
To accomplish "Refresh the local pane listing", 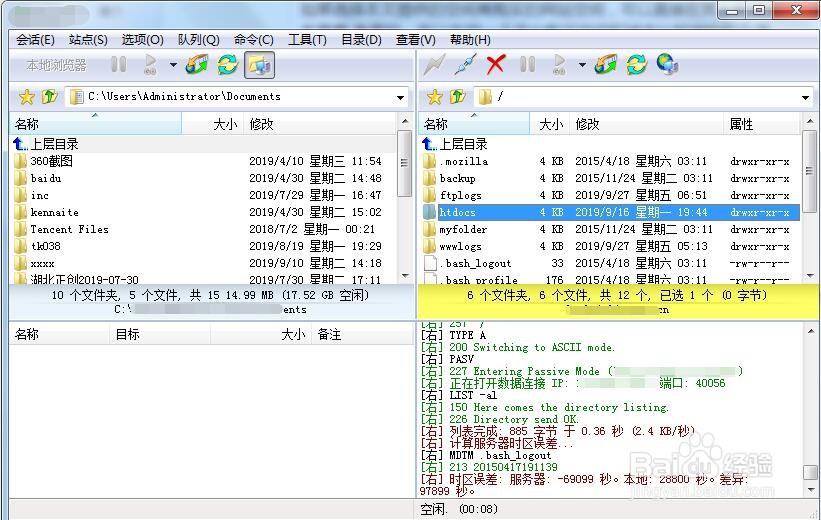I will (x=228, y=65).
